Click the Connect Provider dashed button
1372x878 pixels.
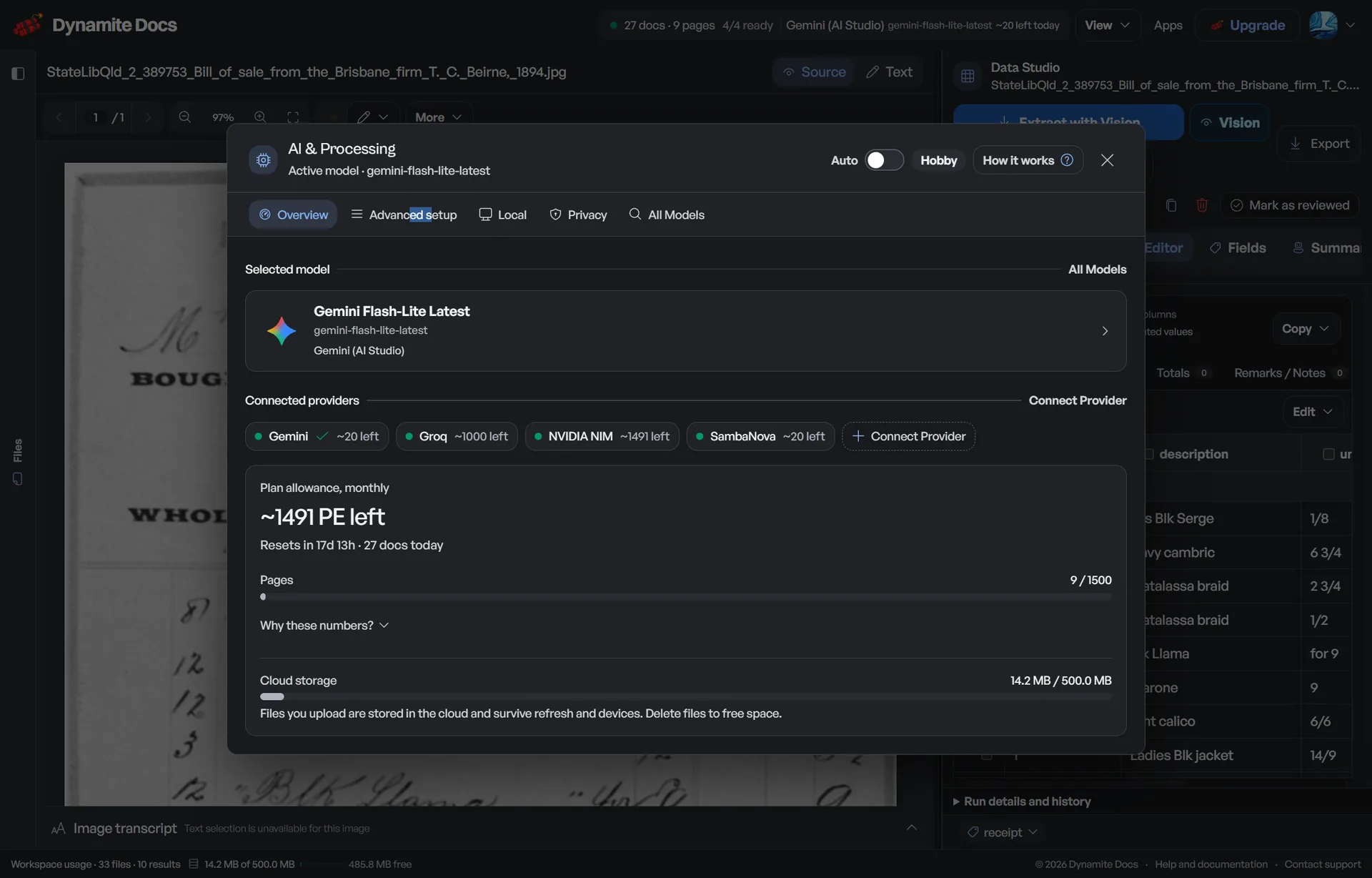point(908,436)
